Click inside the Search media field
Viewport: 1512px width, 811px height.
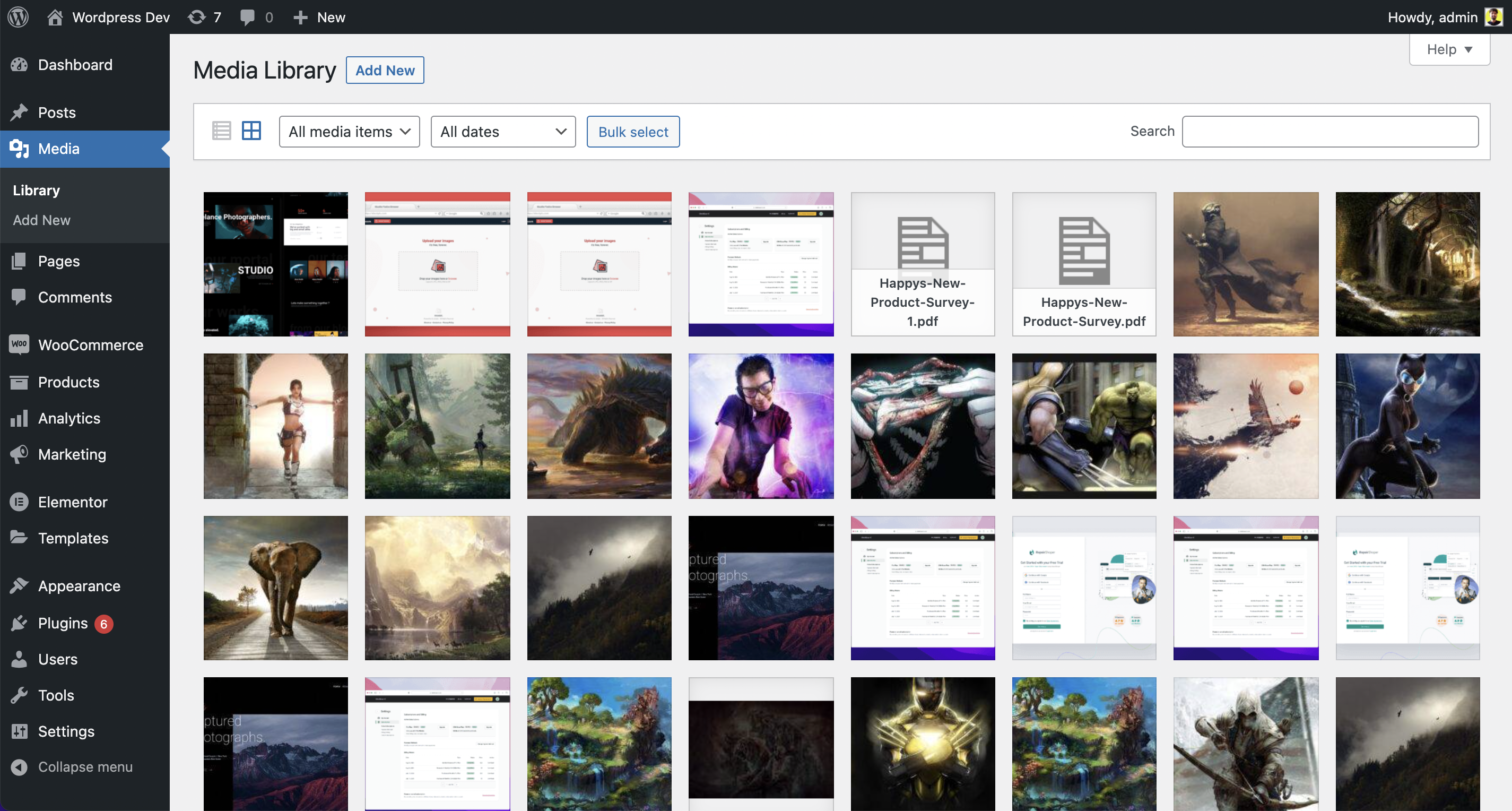click(1329, 132)
